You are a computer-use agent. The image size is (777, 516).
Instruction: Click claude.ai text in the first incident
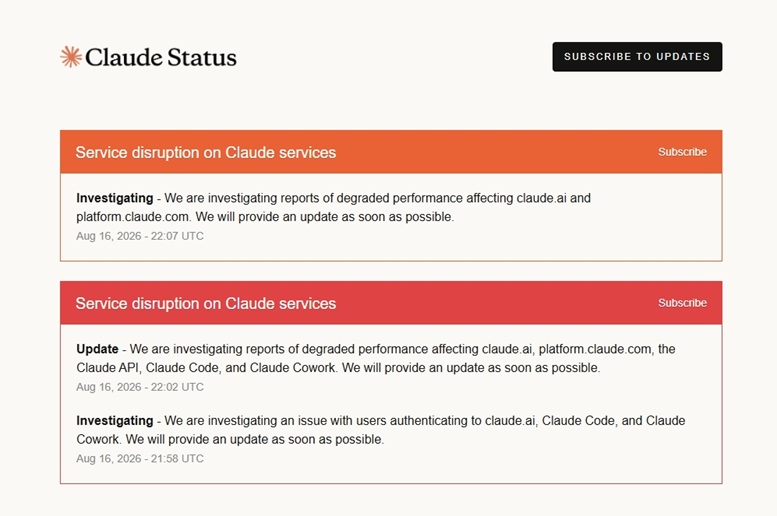(x=541, y=198)
